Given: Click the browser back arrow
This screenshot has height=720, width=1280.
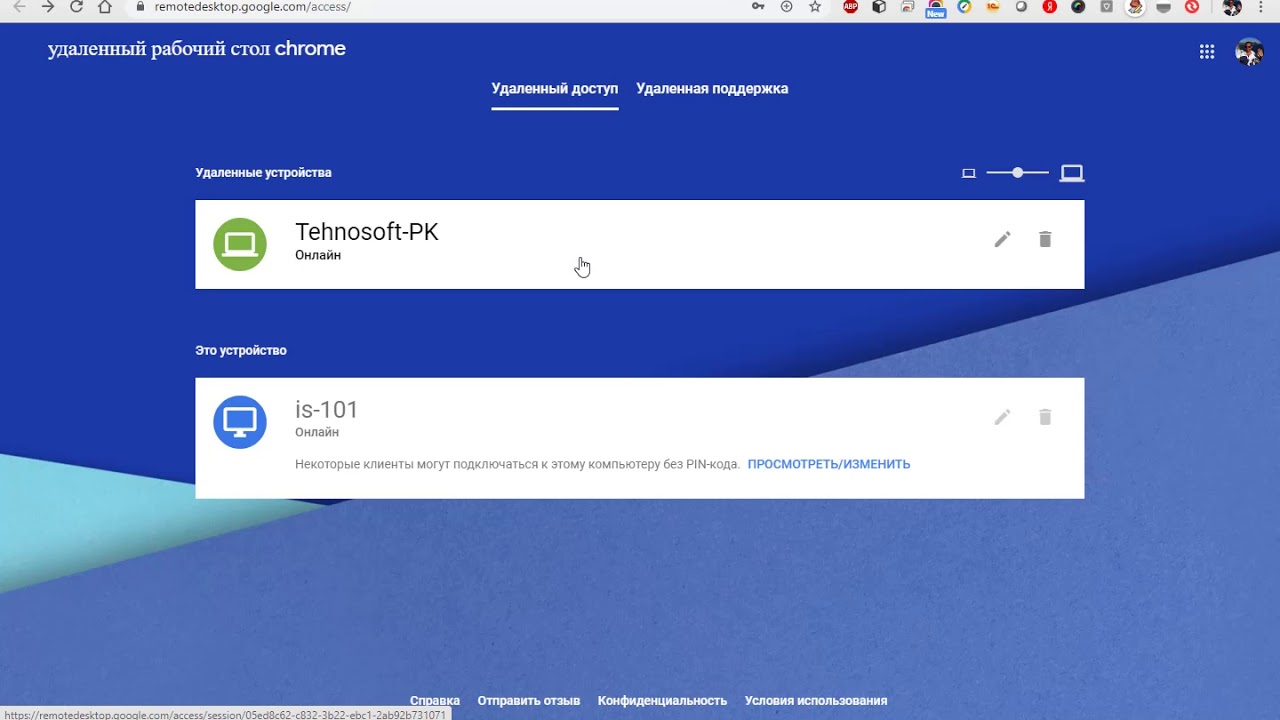Looking at the screenshot, I should 19,7.
